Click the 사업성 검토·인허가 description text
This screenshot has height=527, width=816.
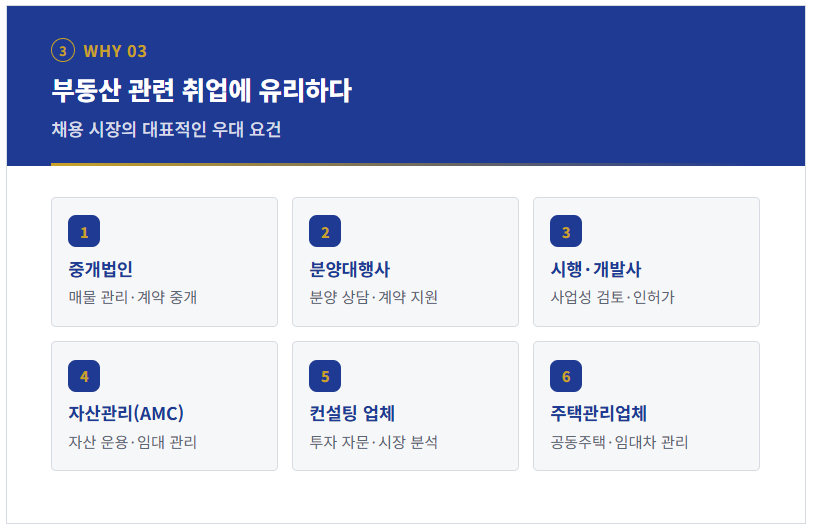pos(613,297)
